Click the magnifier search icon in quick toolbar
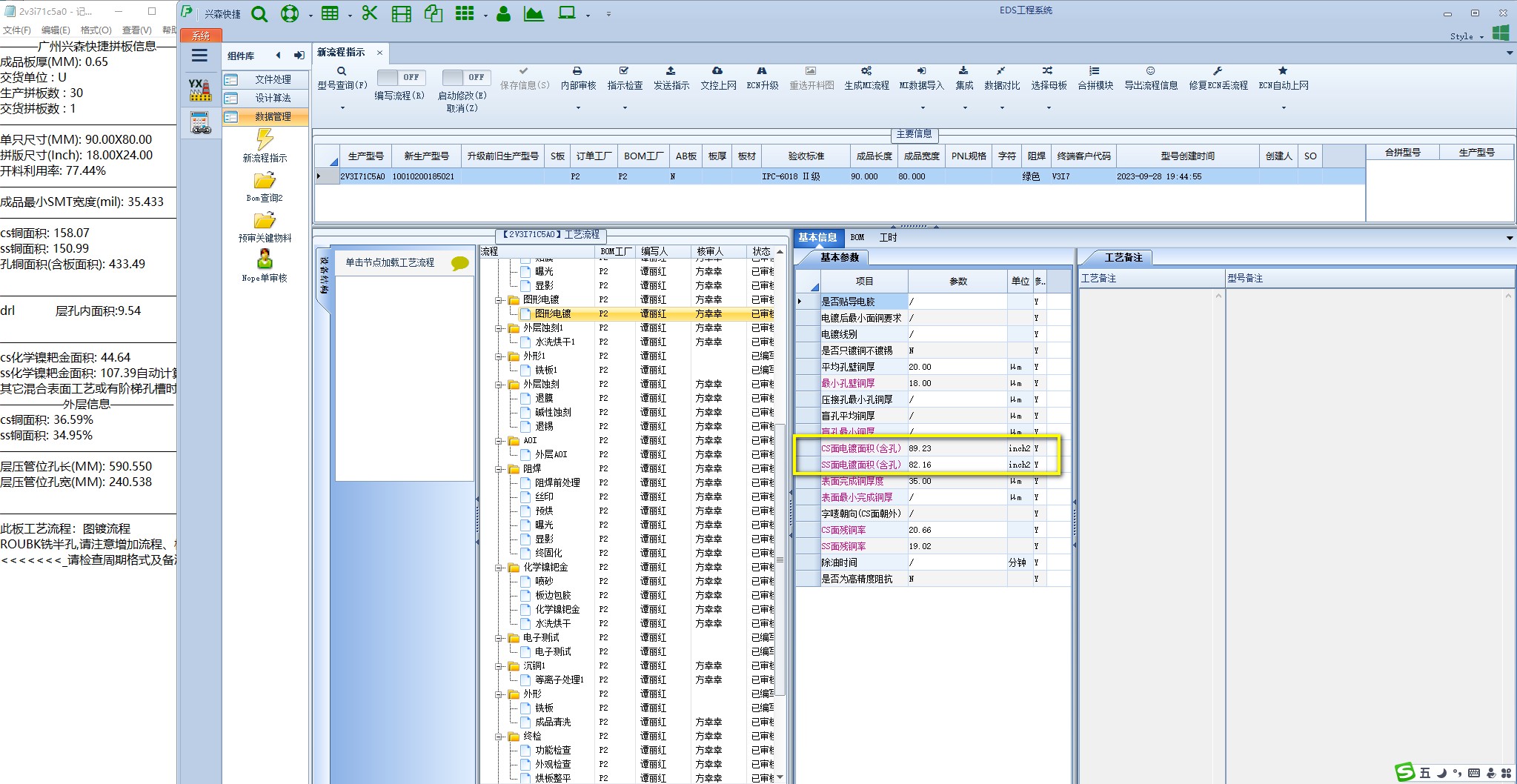Viewport: 1517px width, 784px height. [259, 13]
